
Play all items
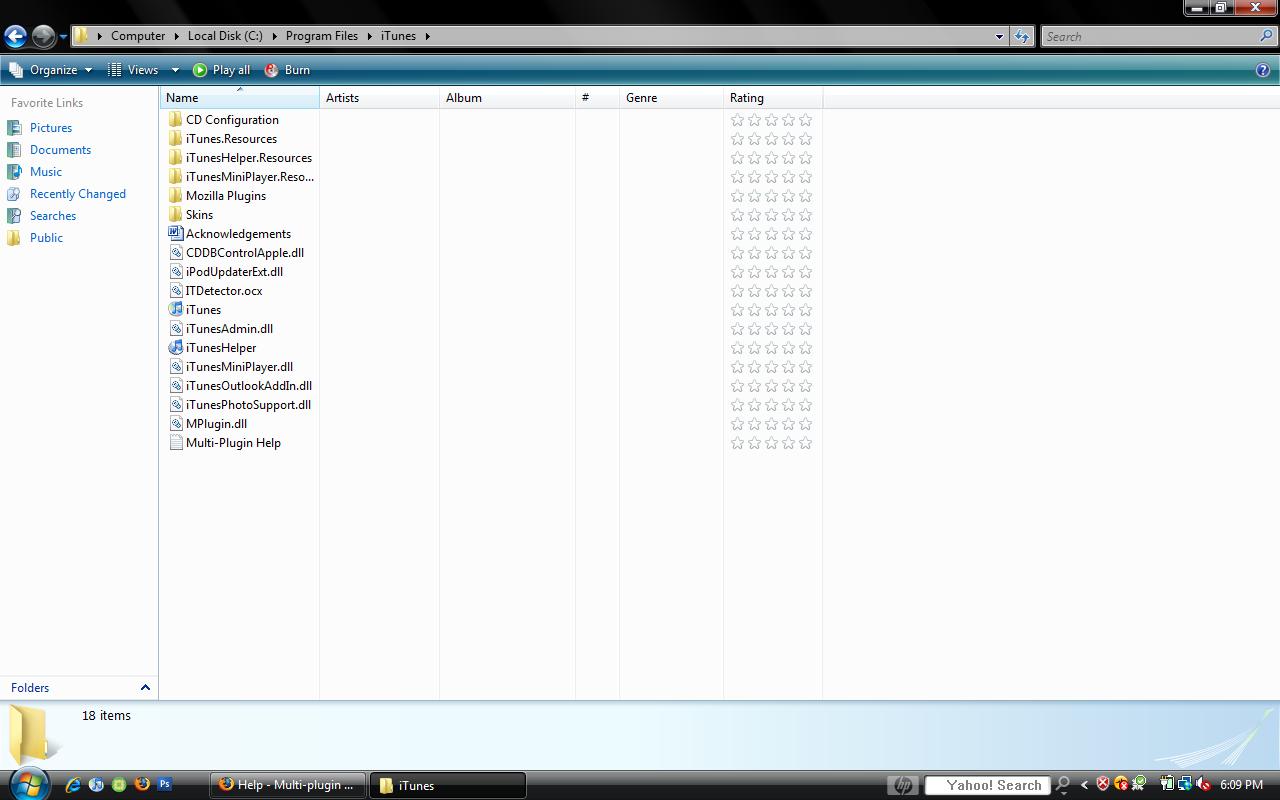(221, 70)
